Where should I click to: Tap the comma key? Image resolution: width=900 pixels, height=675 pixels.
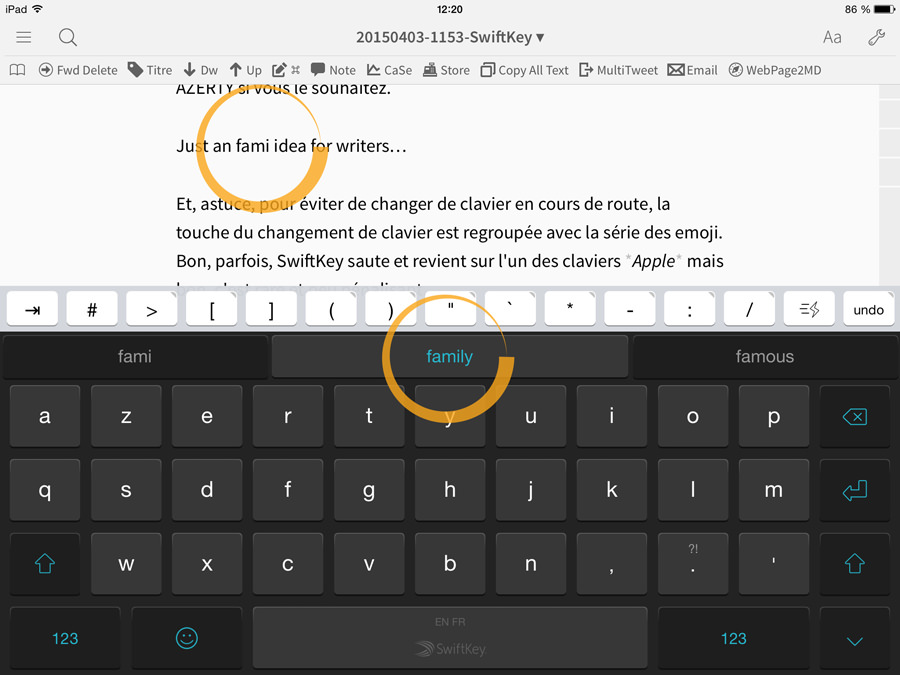coord(611,564)
